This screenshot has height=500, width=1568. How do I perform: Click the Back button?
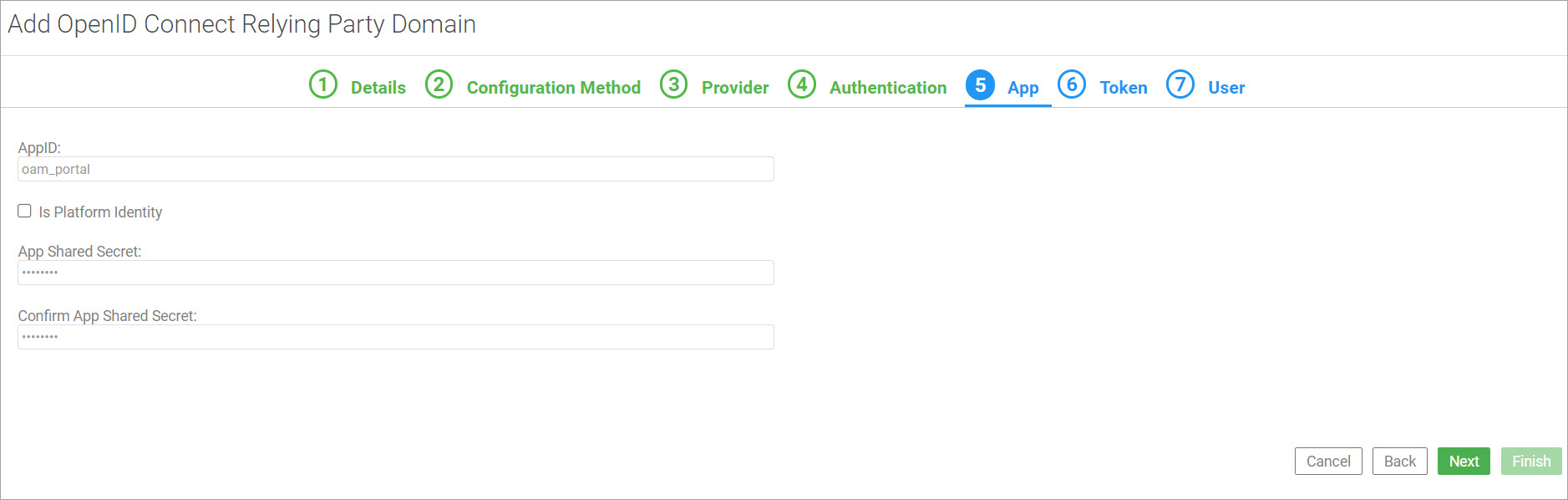pyautogui.click(x=1400, y=462)
